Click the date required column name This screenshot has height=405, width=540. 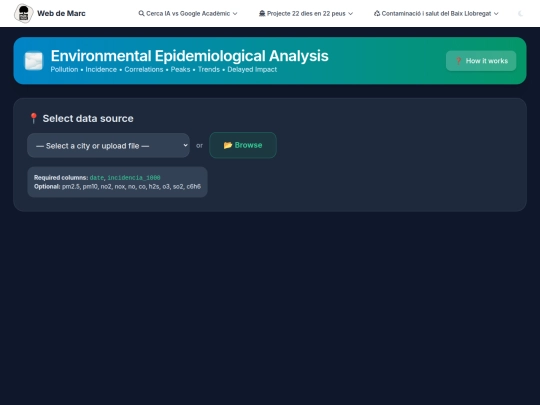97,178
